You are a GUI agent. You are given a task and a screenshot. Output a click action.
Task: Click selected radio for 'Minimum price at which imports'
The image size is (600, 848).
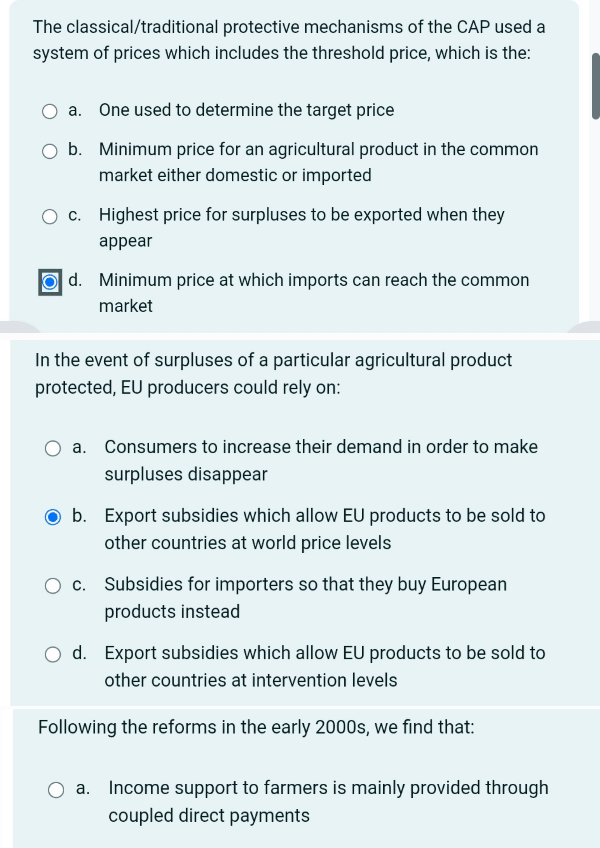[x=49, y=281]
